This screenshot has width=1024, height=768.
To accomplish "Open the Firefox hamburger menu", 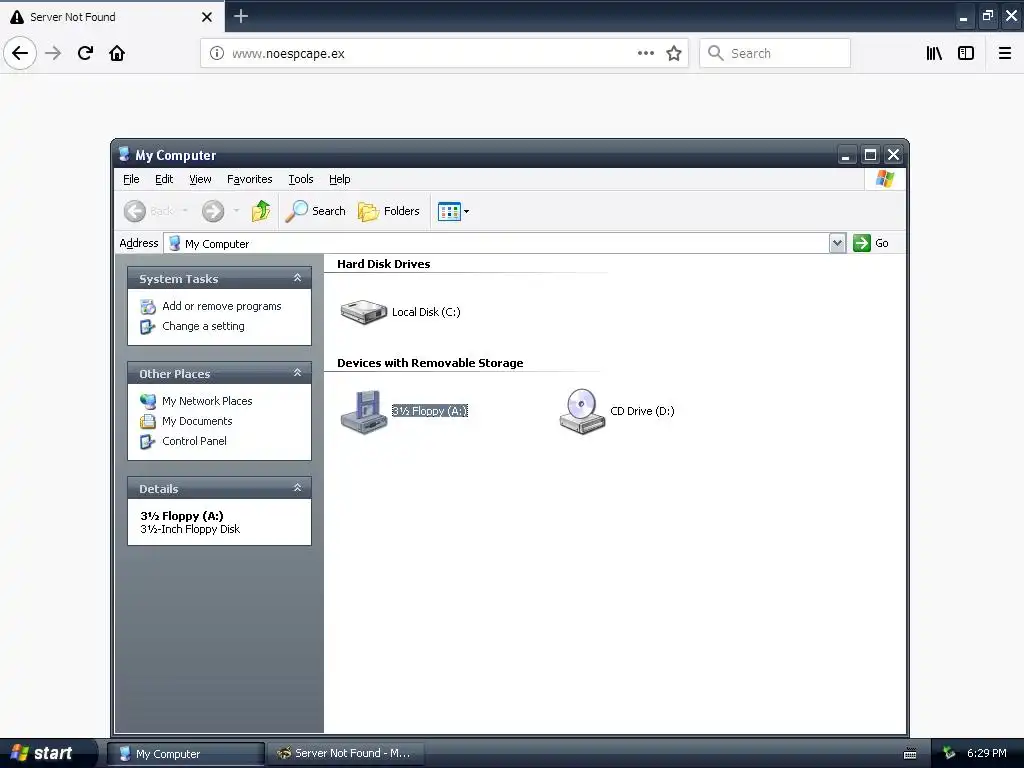I will click(1005, 53).
